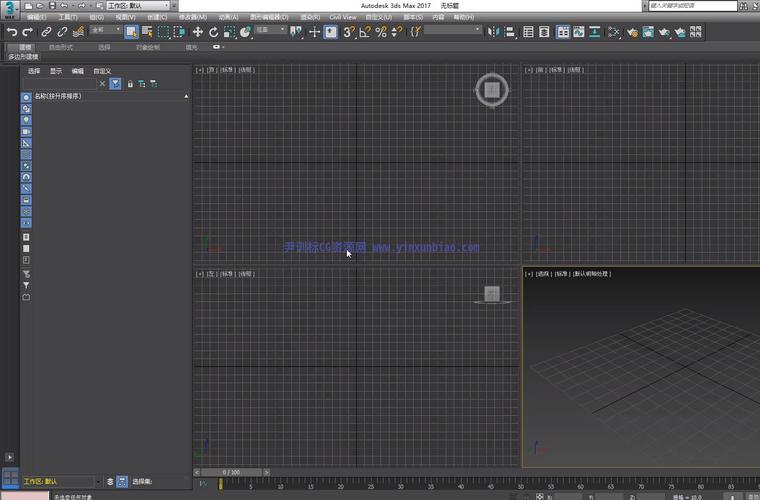
Task: Open the Rendered Frame Window
Action: [x=648, y=32]
